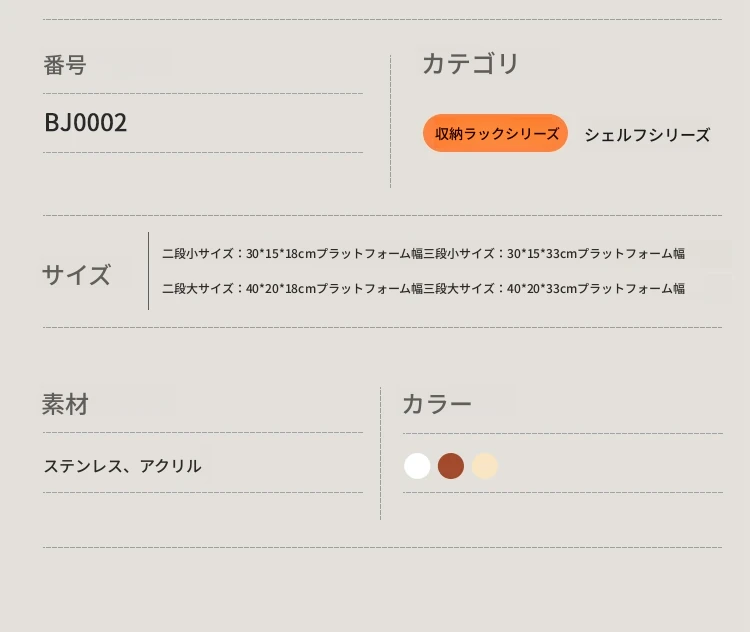The height and width of the screenshot is (632, 750).
Task: Click the カラー heading
Action: (437, 404)
